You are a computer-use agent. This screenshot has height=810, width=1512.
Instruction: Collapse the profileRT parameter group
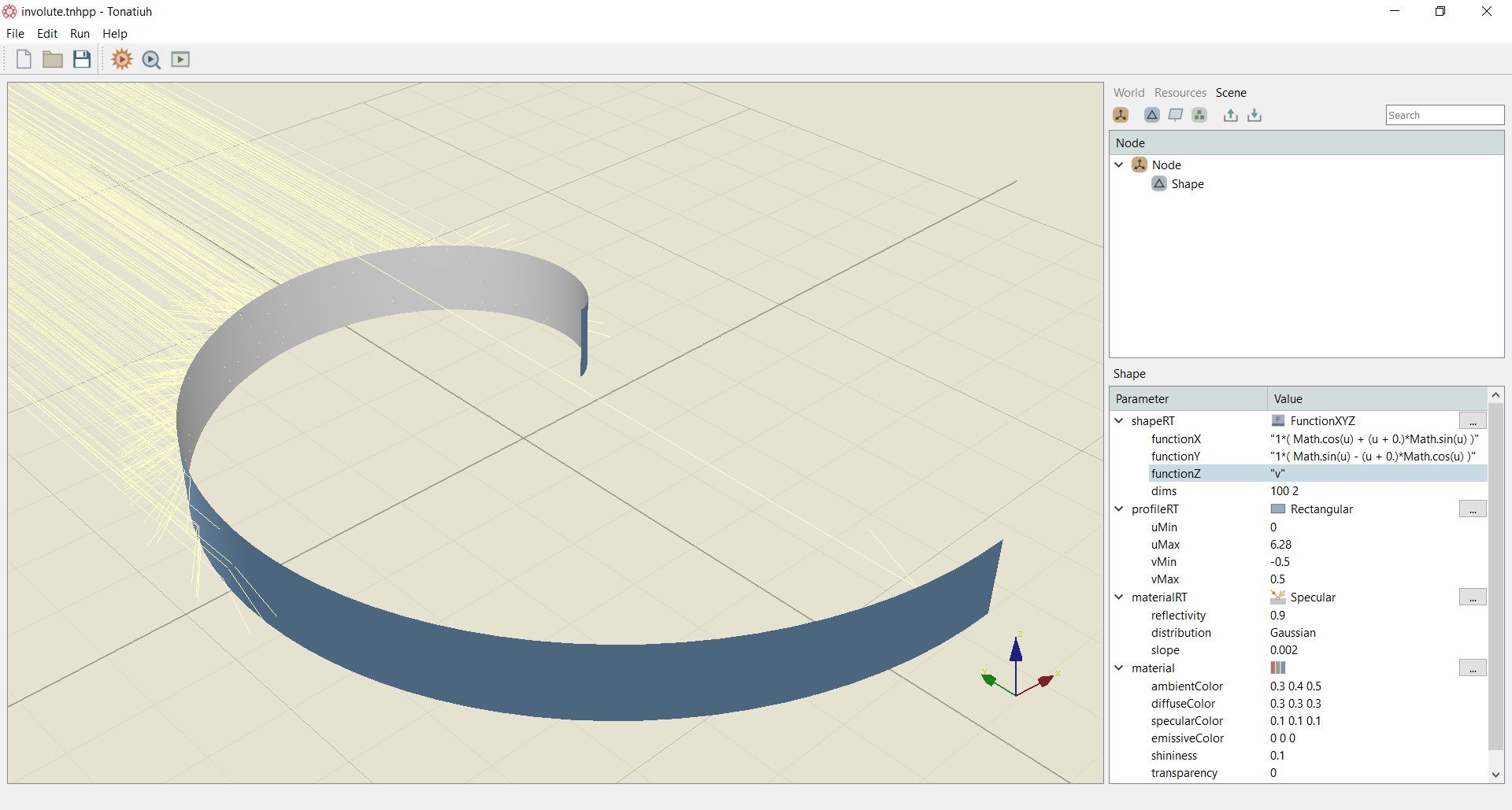1119,509
